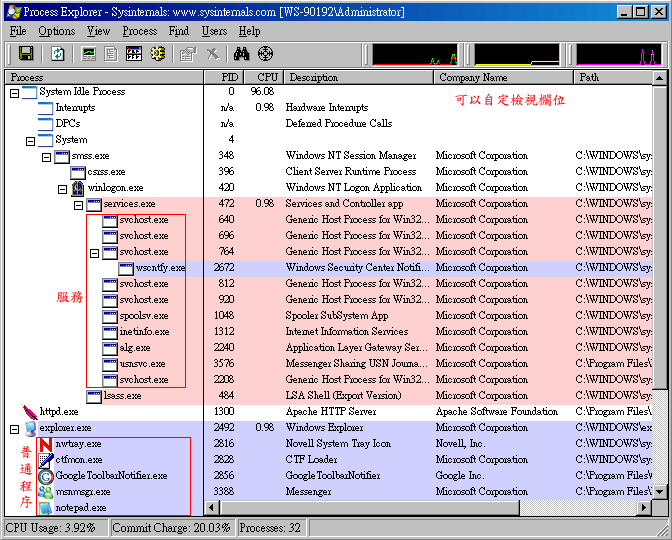
Task: Click the commit charge history graph
Action: (517, 54)
